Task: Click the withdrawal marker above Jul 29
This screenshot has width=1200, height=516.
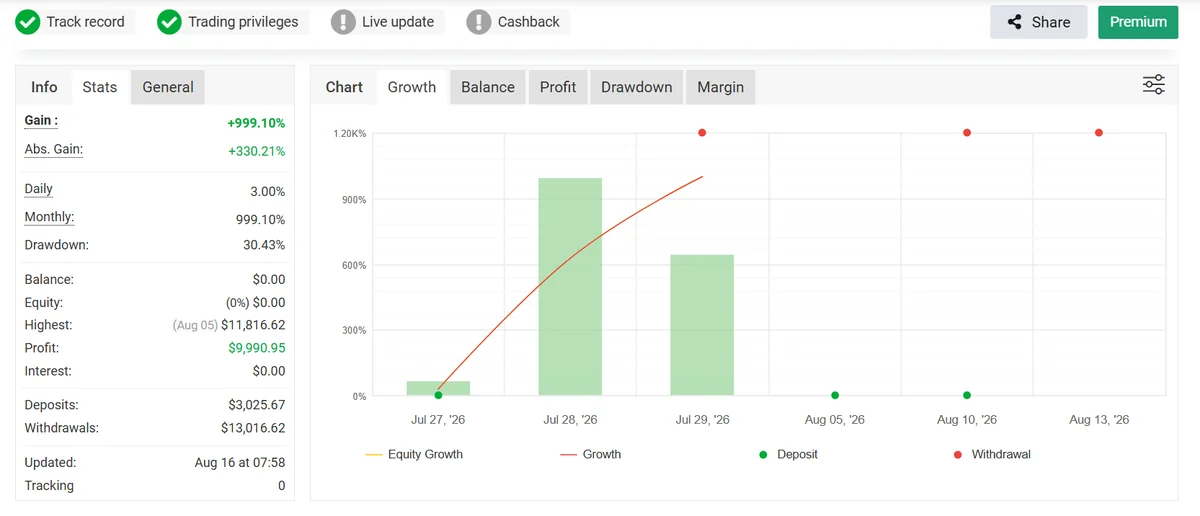Action: coord(702,133)
